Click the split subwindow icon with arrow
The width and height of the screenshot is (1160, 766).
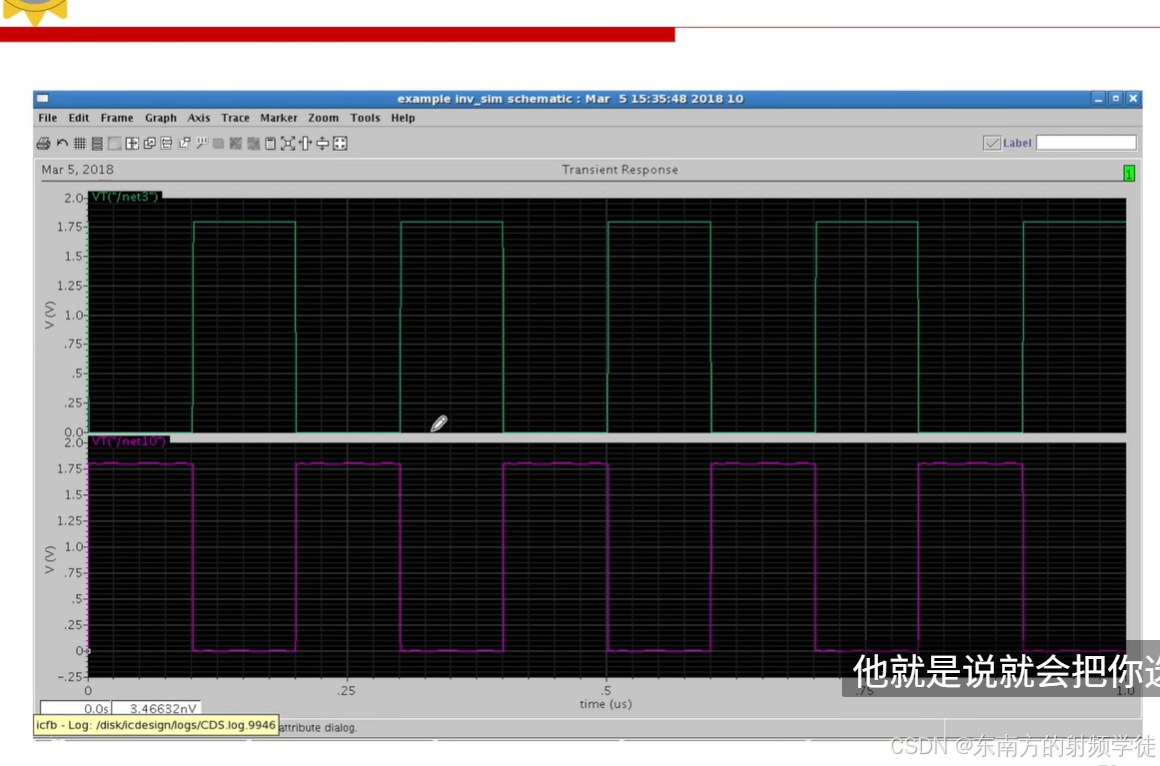pos(132,144)
